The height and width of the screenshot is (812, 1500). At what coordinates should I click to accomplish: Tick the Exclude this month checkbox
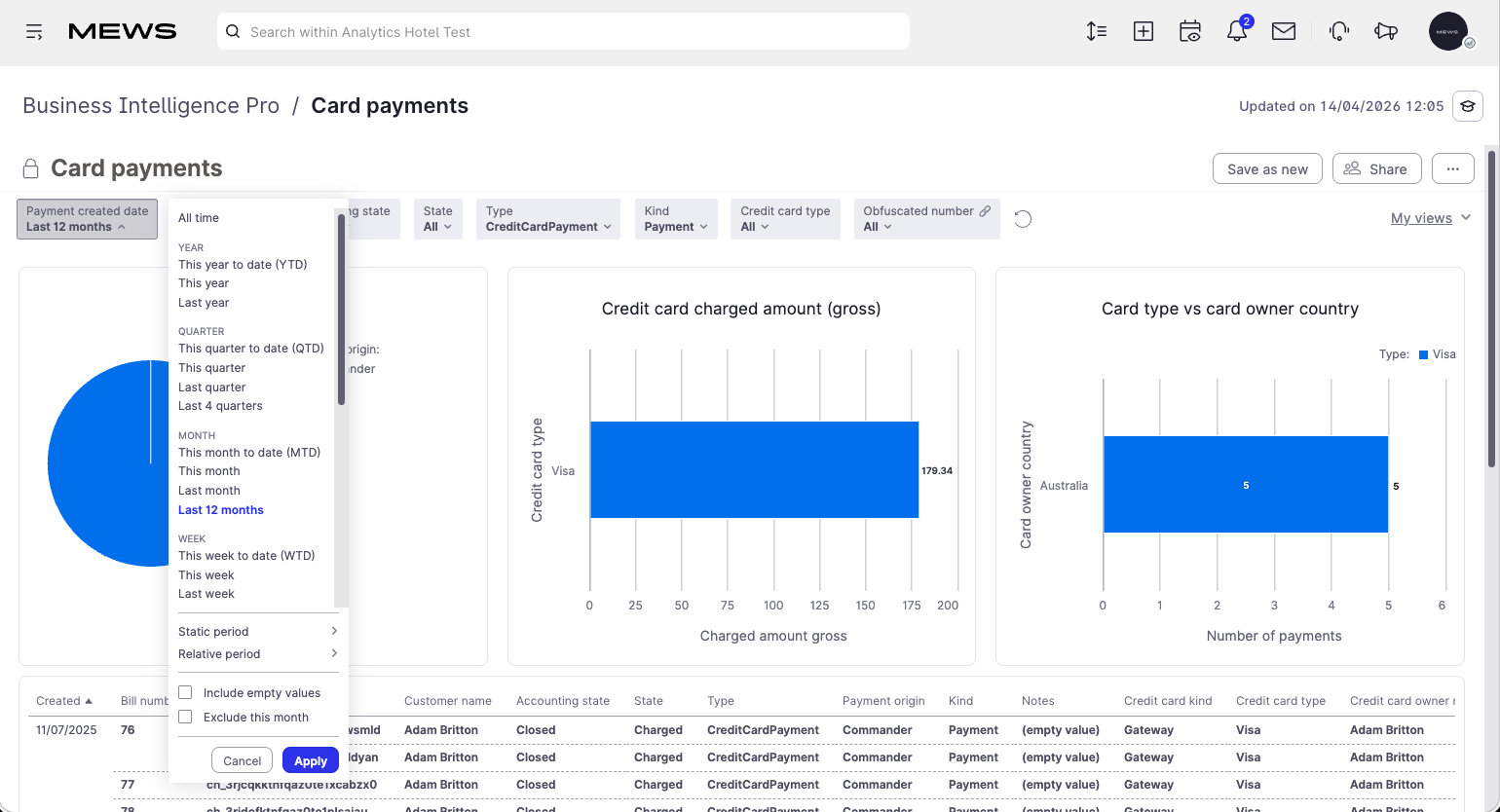coord(185,717)
